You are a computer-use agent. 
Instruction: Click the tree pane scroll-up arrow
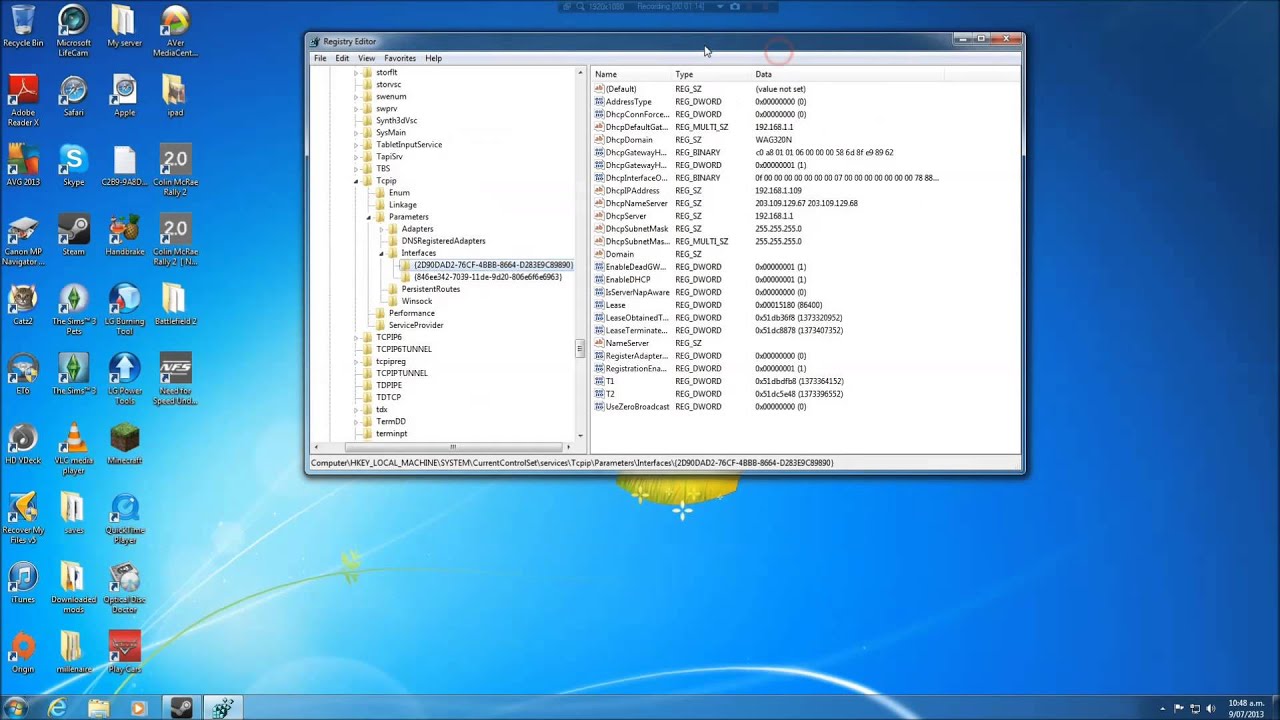pos(580,73)
